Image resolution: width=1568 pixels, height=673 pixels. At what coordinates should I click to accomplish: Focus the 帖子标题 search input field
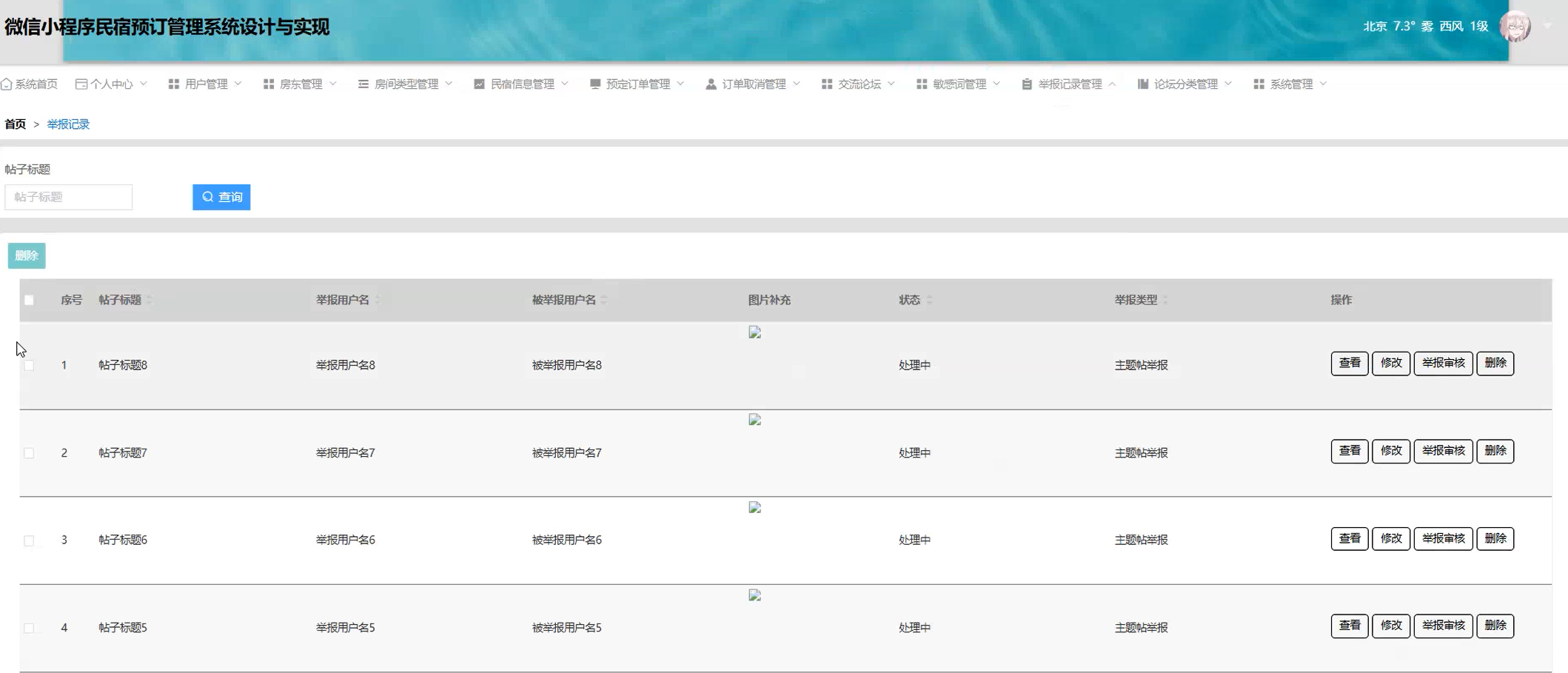pyautogui.click(x=68, y=197)
